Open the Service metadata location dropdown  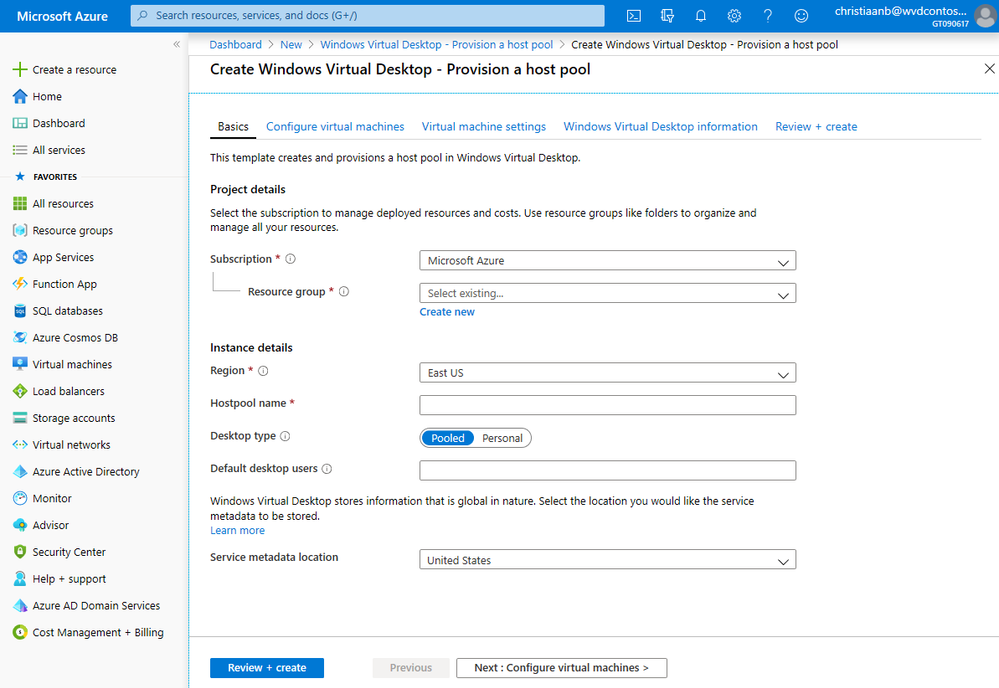pyautogui.click(x=607, y=559)
